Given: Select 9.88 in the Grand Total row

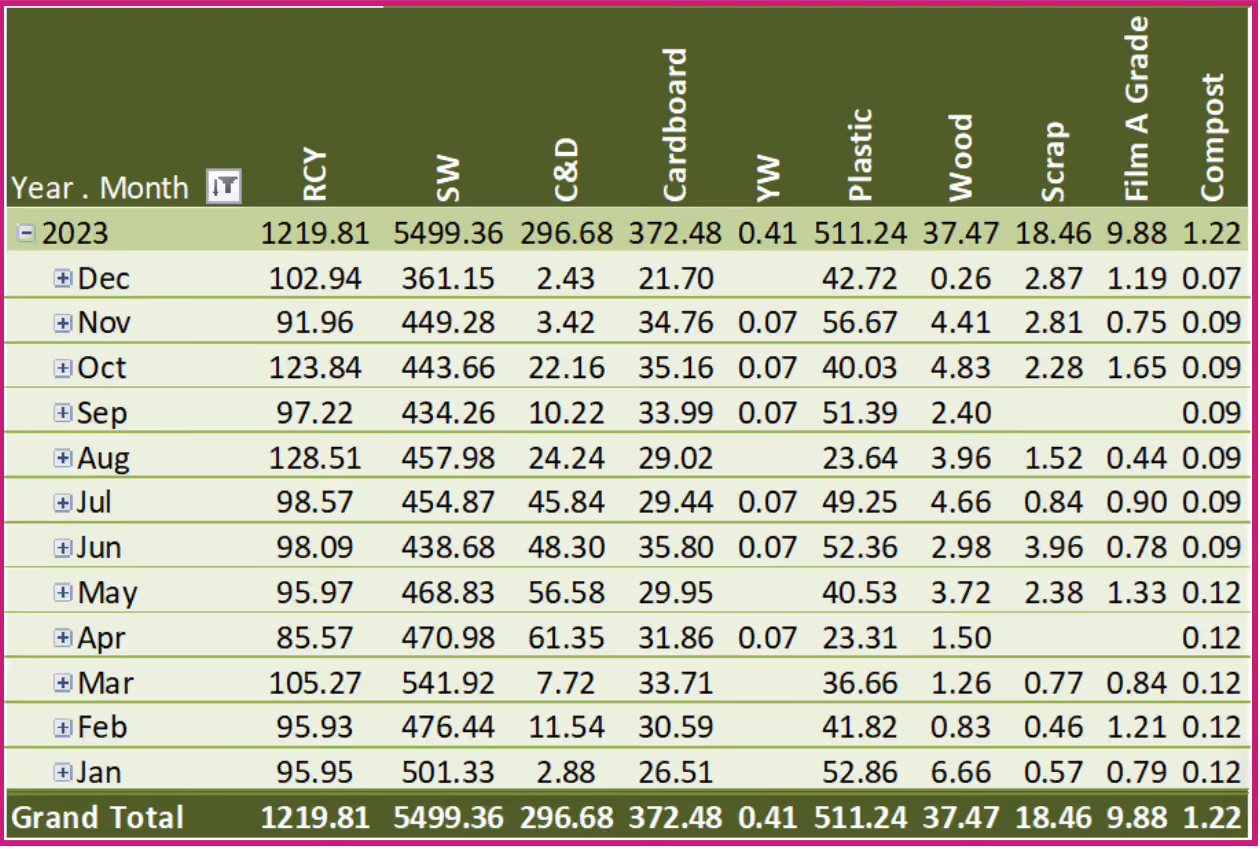Looking at the screenshot, I should 1136,817.
